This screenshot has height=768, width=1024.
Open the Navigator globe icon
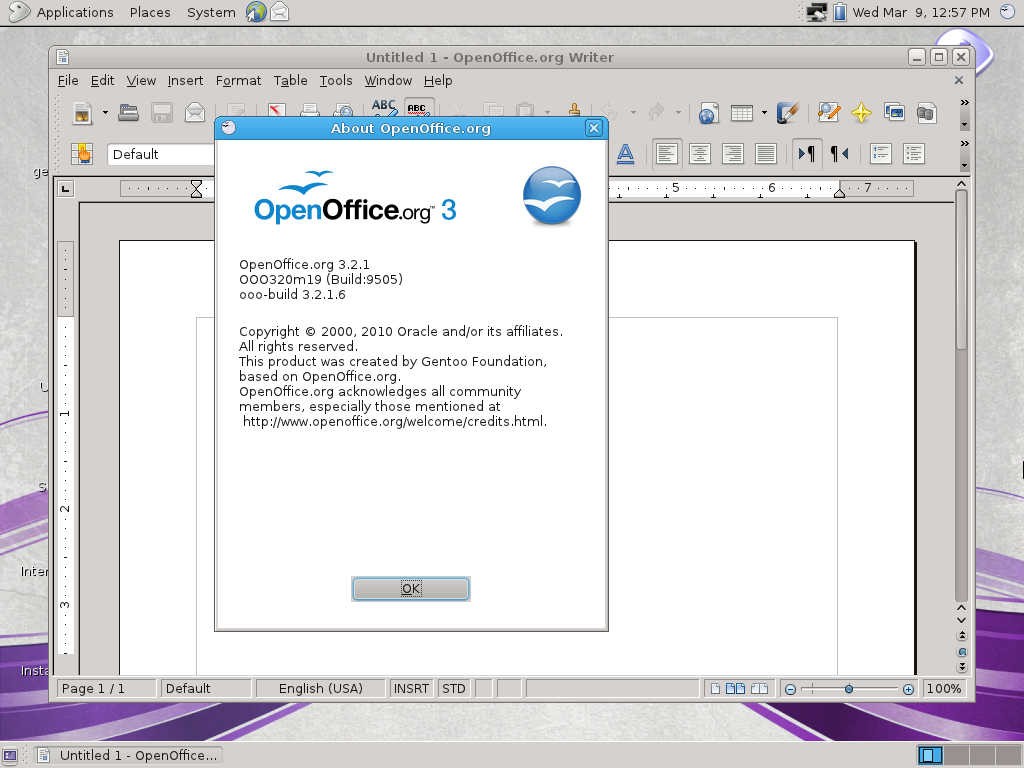(x=707, y=113)
